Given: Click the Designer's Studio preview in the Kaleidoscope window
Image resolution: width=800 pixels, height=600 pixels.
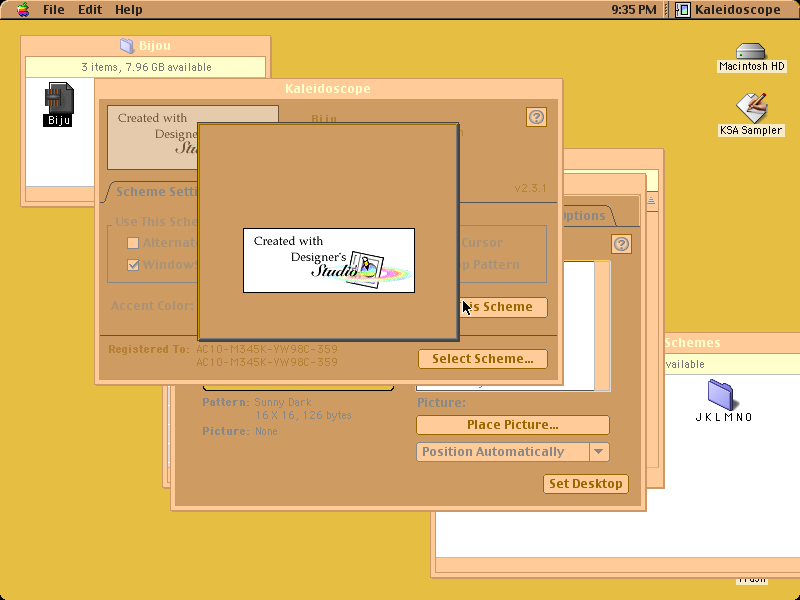Looking at the screenshot, I should point(152,137).
